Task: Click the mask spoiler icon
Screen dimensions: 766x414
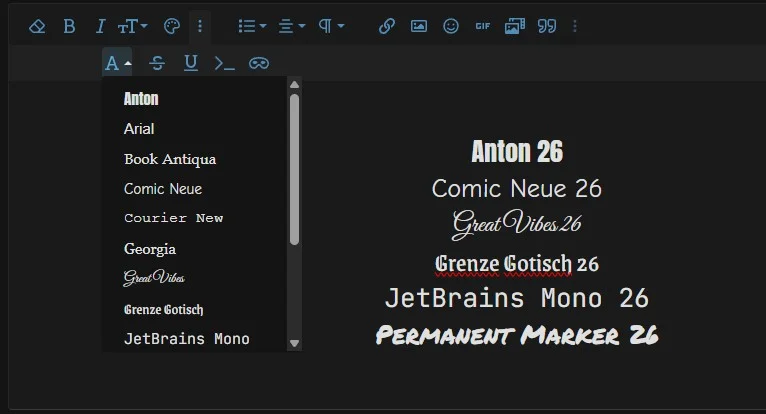Action: (x=259, y=63)
